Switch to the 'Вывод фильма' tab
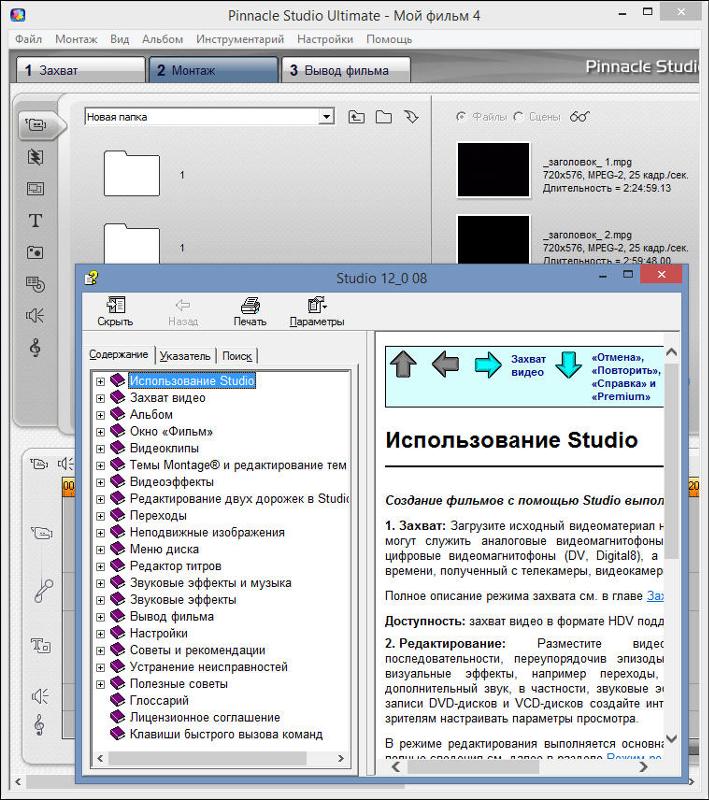The image size is (709, 800). 346,70
